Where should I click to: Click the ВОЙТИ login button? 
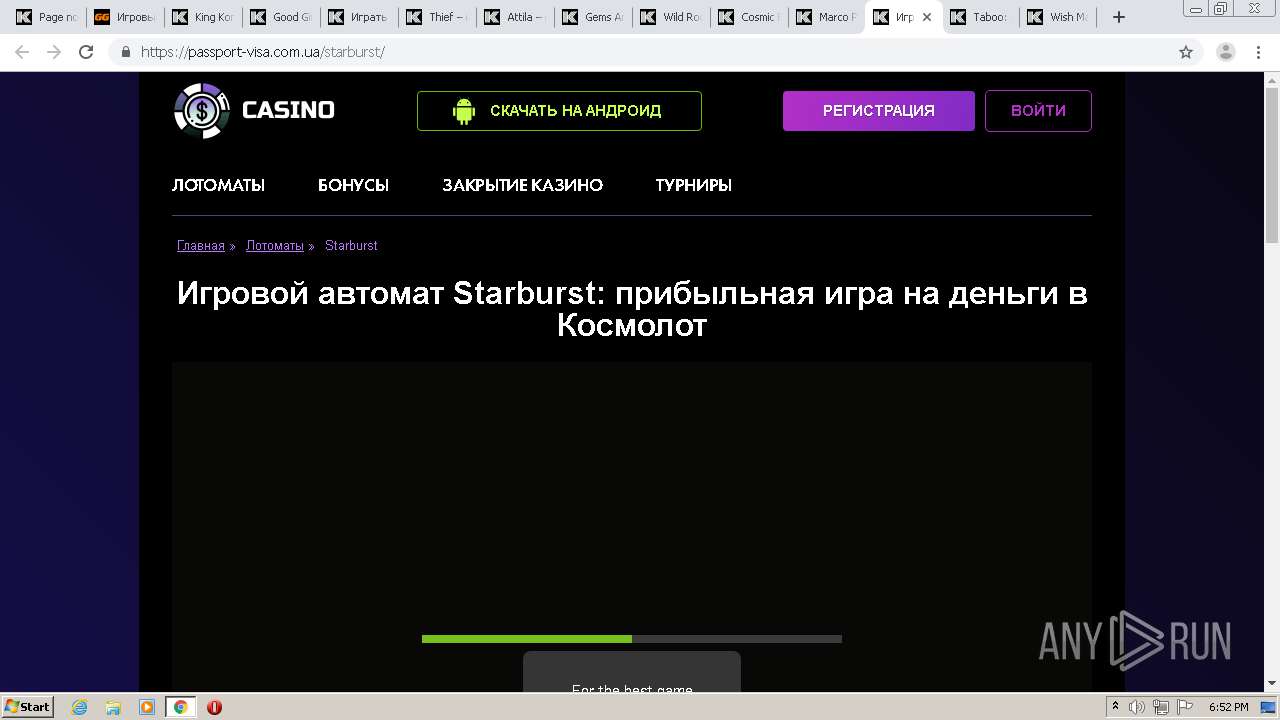[1038, 111]
